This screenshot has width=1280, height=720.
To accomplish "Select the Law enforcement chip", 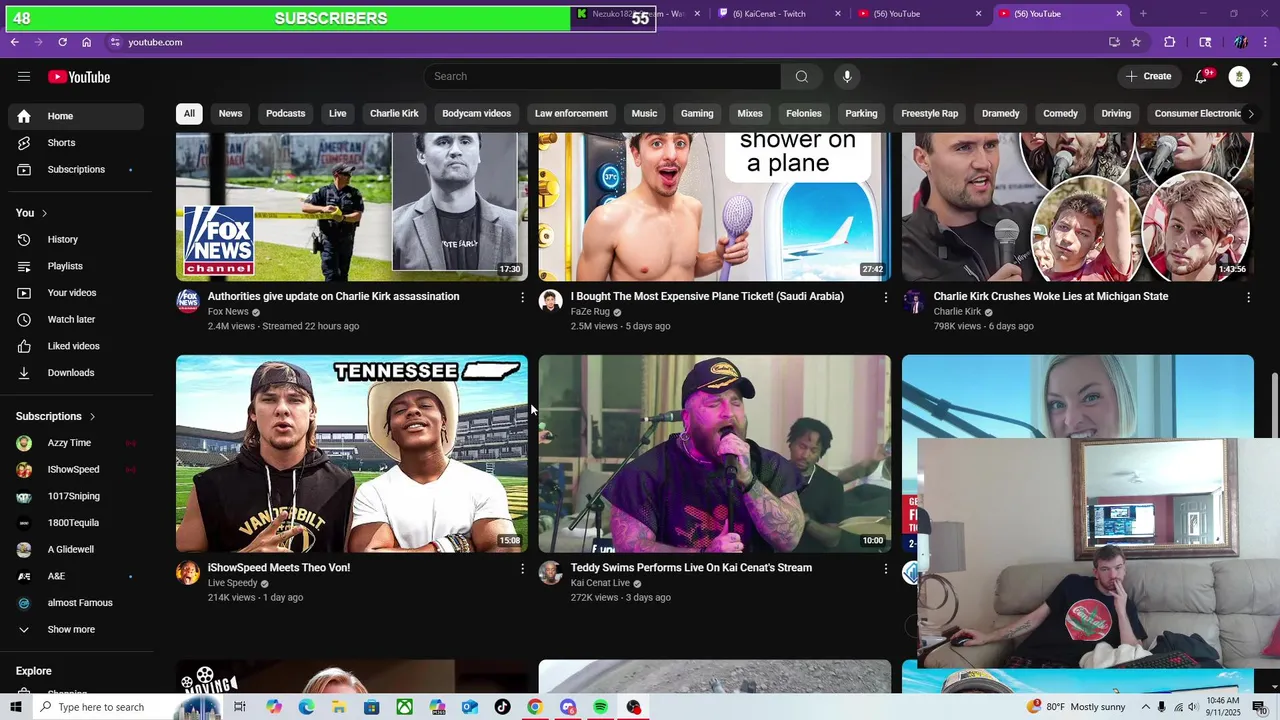I will (571, 114).
